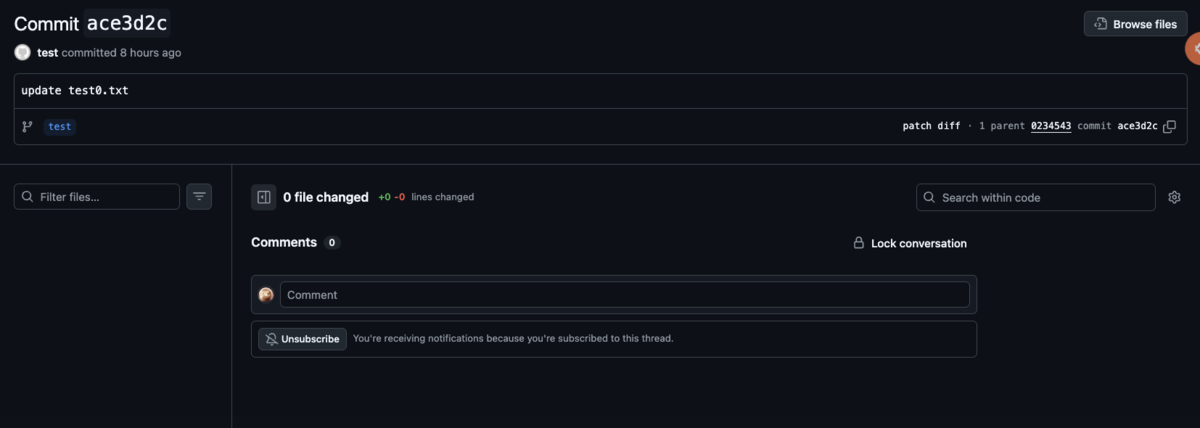Open Browse files for this commit
This screenshot has width=1200, height=428.
[1135, 24]
